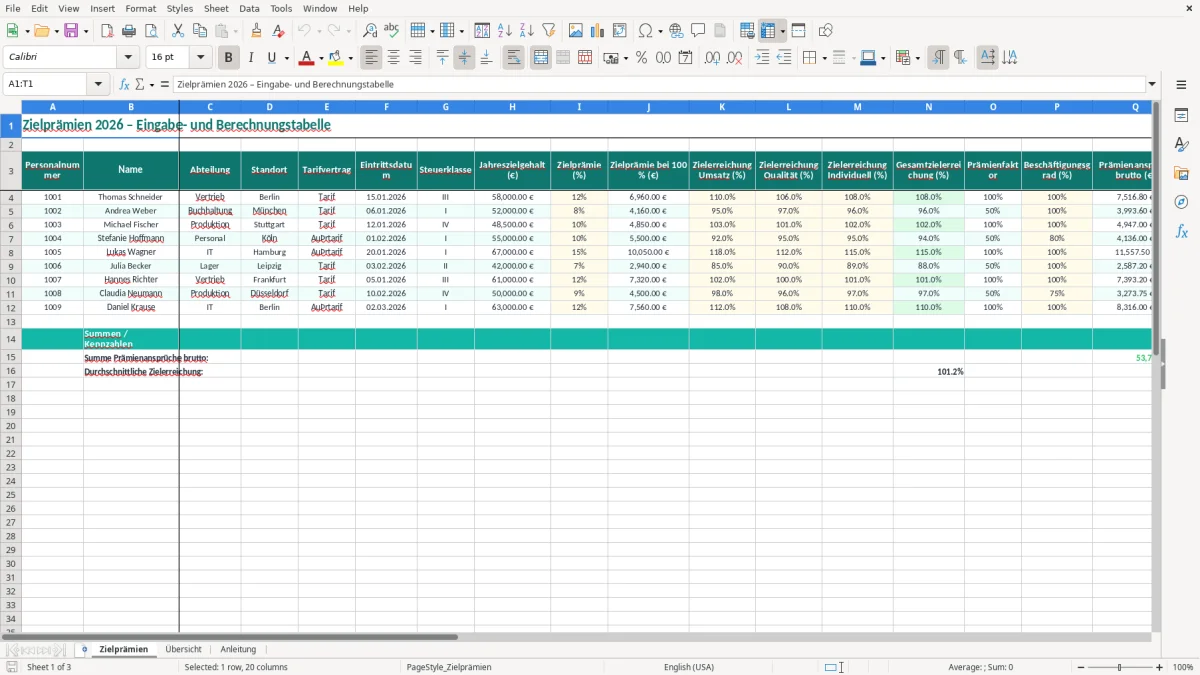This screenshot has width=1200, height=675.
Task: Click the Increase Indent icon
Action: [x=762, y=58]
